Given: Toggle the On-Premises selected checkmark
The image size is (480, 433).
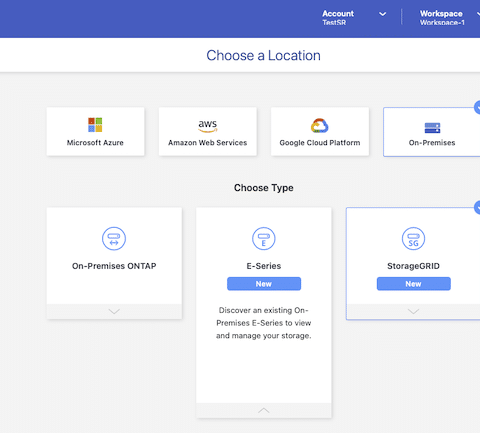Looking at the screenshot, I should (x=477, y=108).
